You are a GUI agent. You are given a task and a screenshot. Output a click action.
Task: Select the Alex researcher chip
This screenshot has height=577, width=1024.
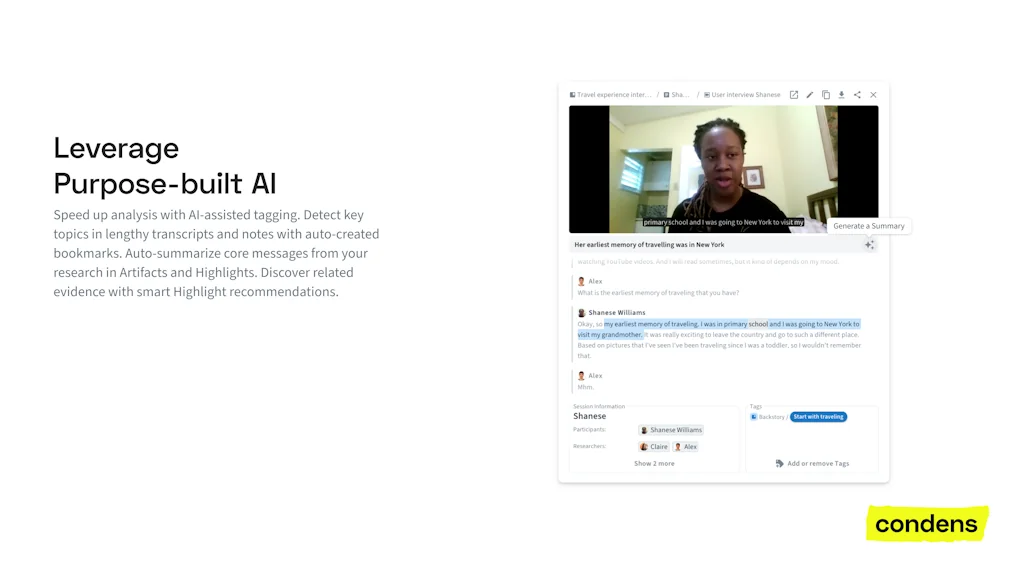pyautogui.click(x=686, y=447)
